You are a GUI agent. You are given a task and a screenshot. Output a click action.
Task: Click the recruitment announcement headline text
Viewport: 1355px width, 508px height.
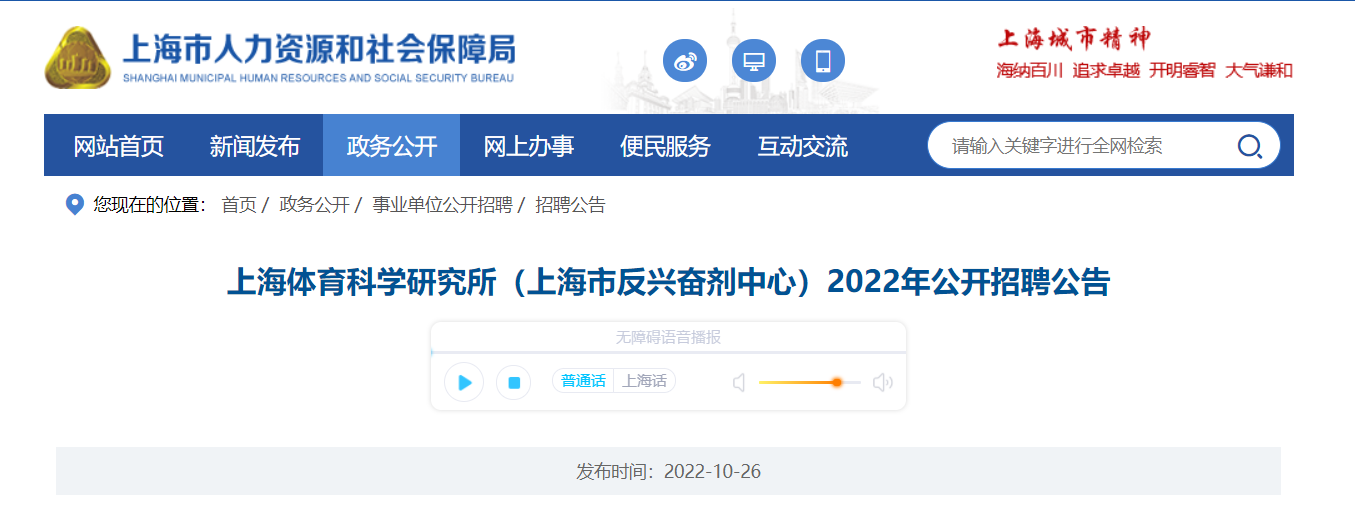tap(668, 283)
